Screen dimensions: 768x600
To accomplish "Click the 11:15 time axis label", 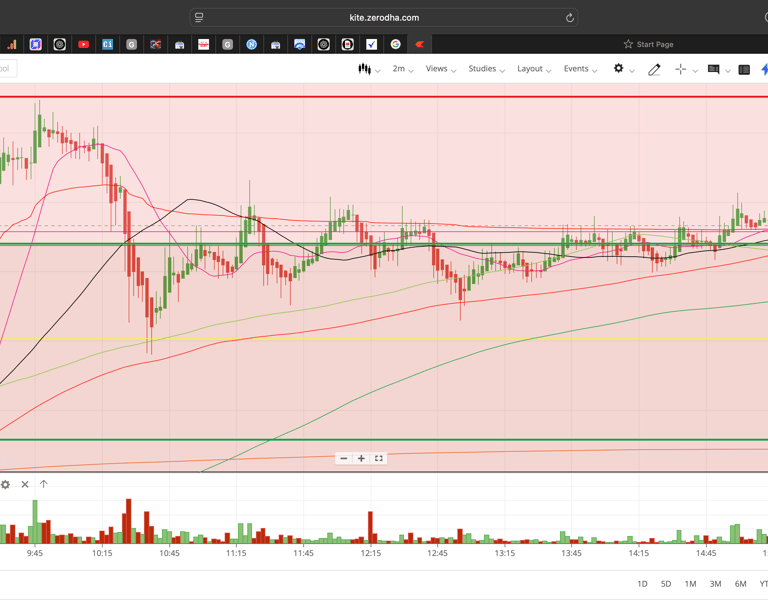I will [x=236, y=553].
